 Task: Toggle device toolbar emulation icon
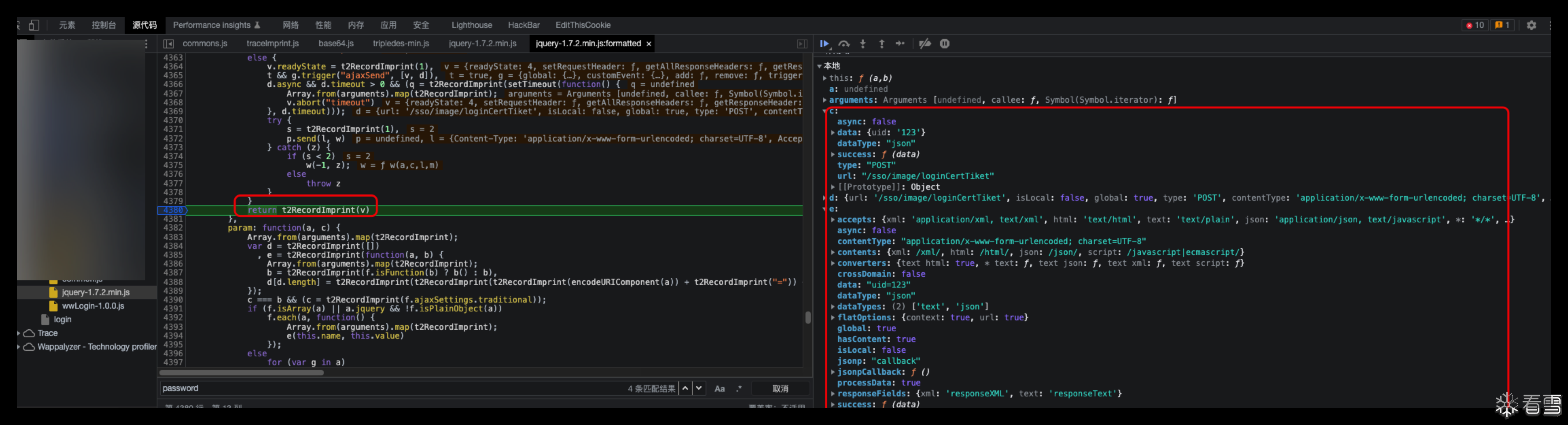pyautogui.click(x=34, y=25)
